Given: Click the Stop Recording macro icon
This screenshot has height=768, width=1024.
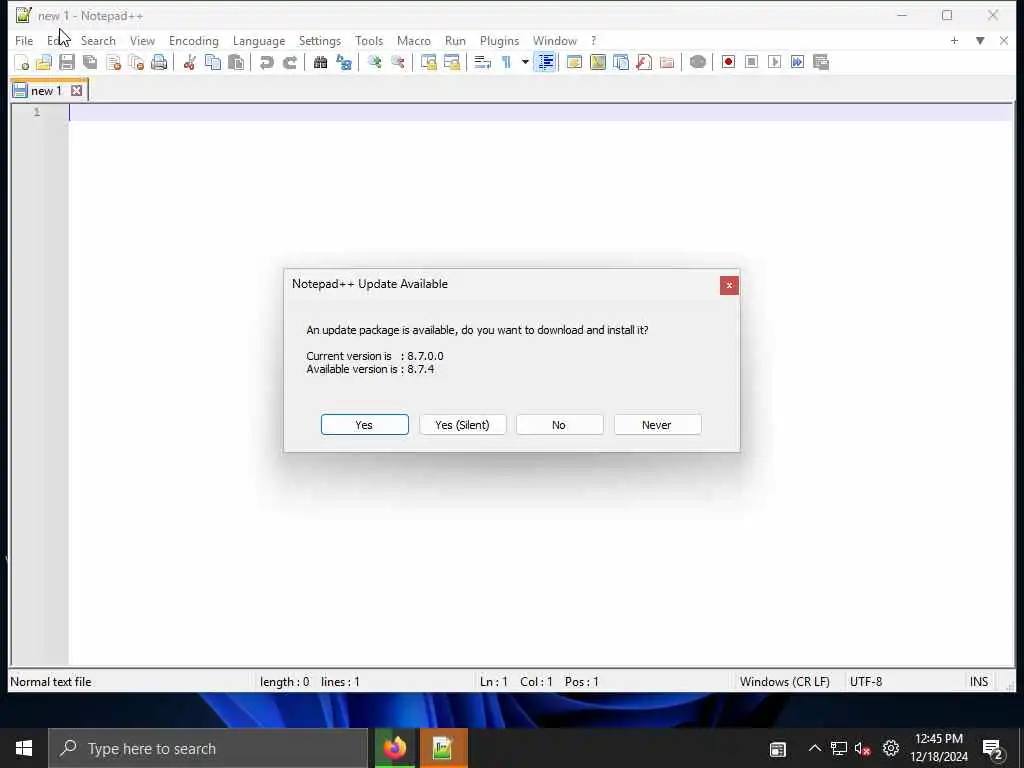Looking at the screenshot, I should [751, 62].
